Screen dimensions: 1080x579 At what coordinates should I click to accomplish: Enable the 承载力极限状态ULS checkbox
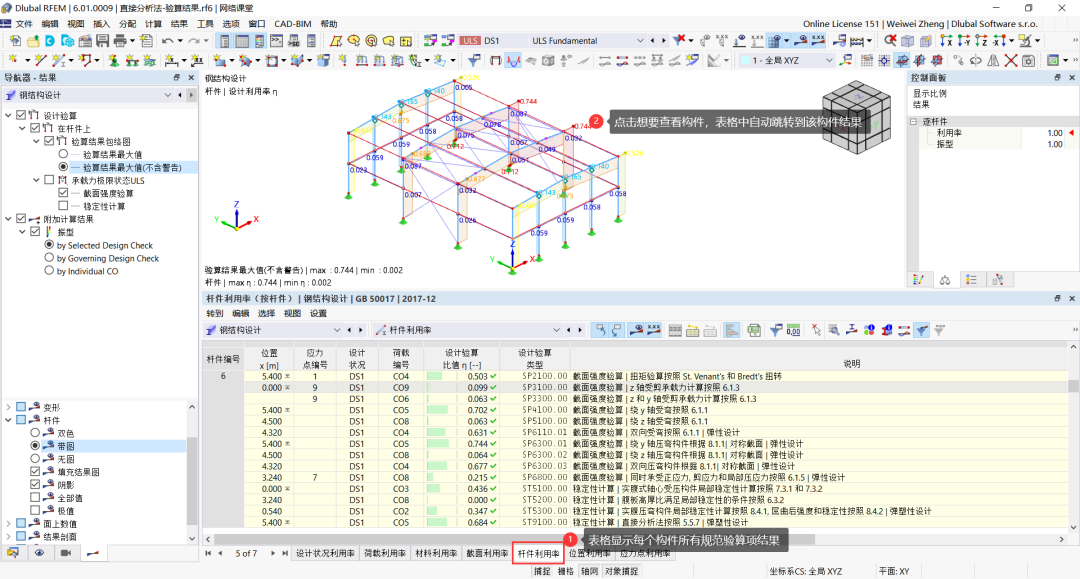click(49, 180)
